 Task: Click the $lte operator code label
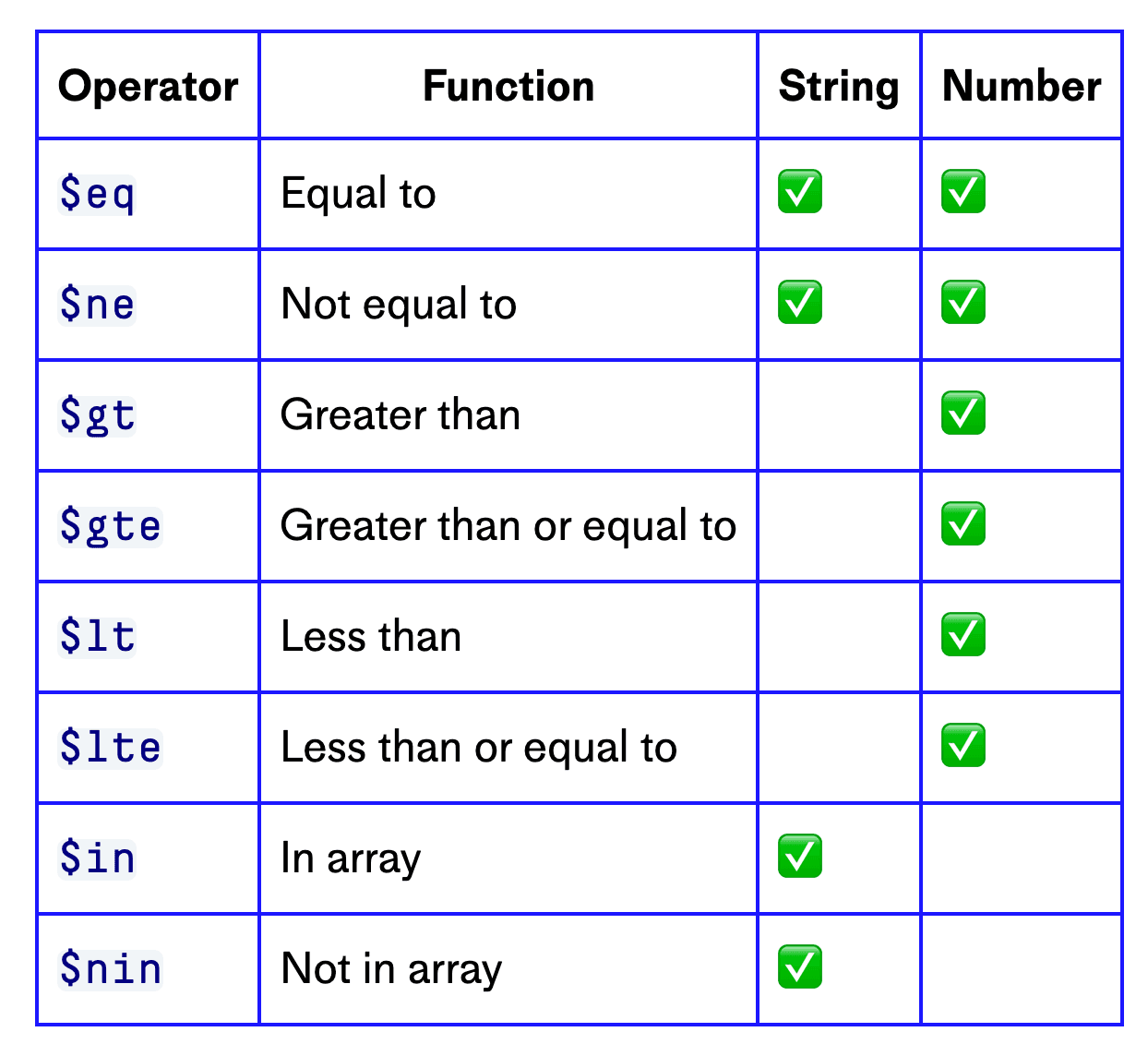[110, 748]
